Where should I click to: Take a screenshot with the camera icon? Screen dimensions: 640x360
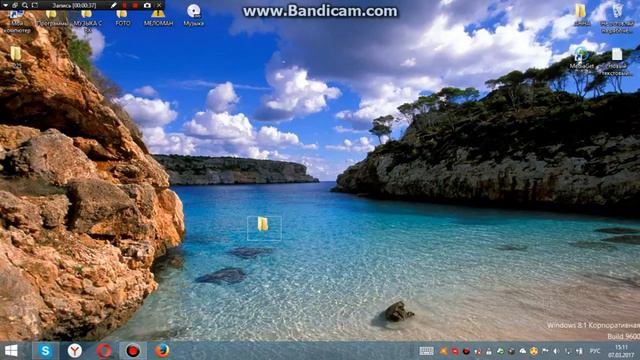(147, 5)
